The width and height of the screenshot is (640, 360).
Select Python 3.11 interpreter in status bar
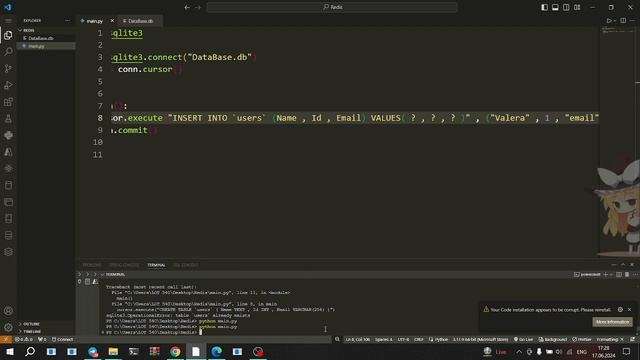click(480, 340)
